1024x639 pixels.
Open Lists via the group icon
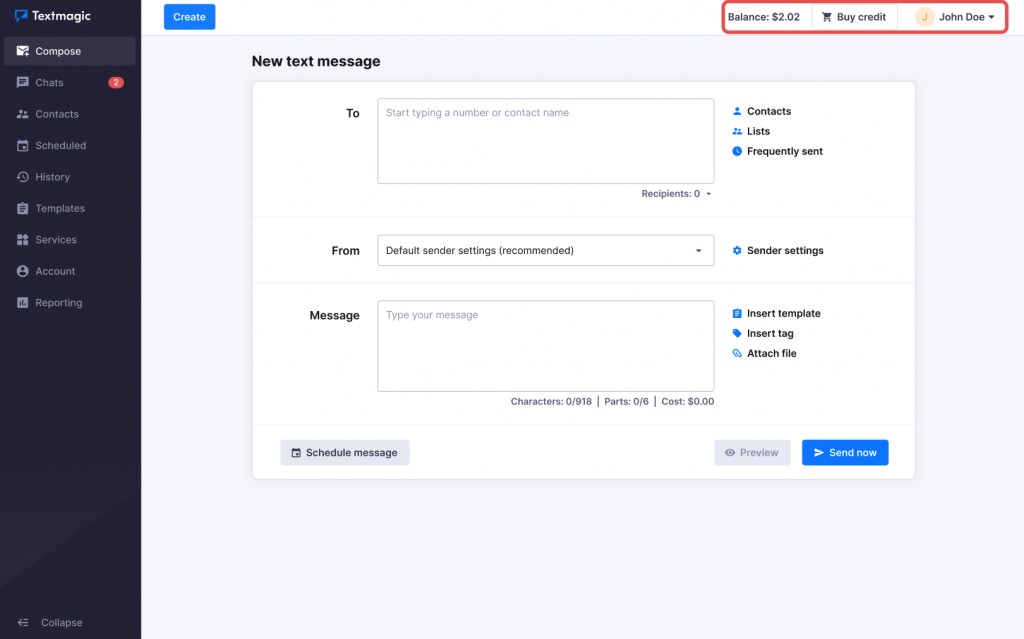[737, 131]
